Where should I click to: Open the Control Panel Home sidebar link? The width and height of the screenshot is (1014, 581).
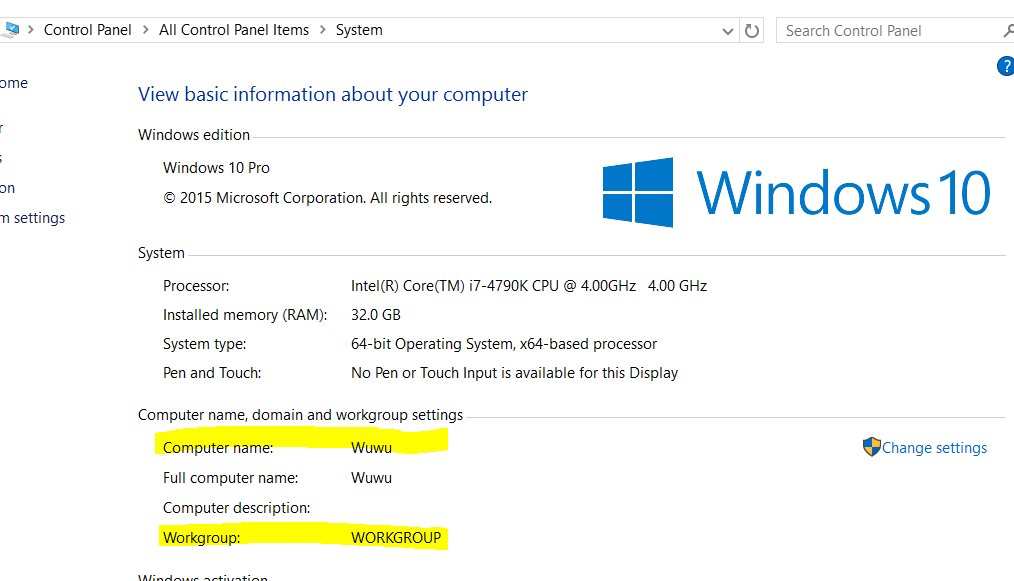pos(14,83)
